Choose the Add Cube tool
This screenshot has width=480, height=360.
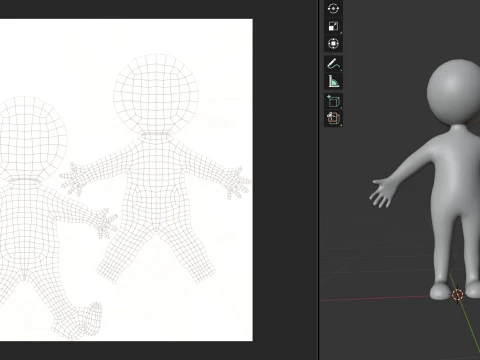tap(333, 101)
